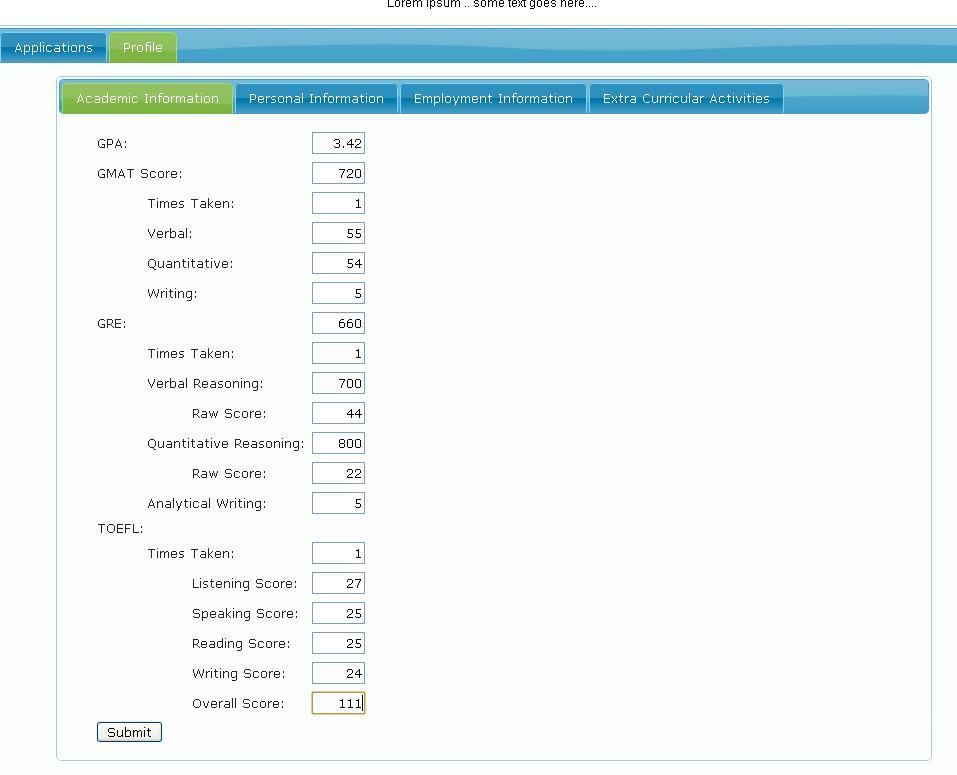Click the TOEFL Times Taken input
Image resolution: width=957 pixels, height=775 pixels.
click(x=338, y=553)
